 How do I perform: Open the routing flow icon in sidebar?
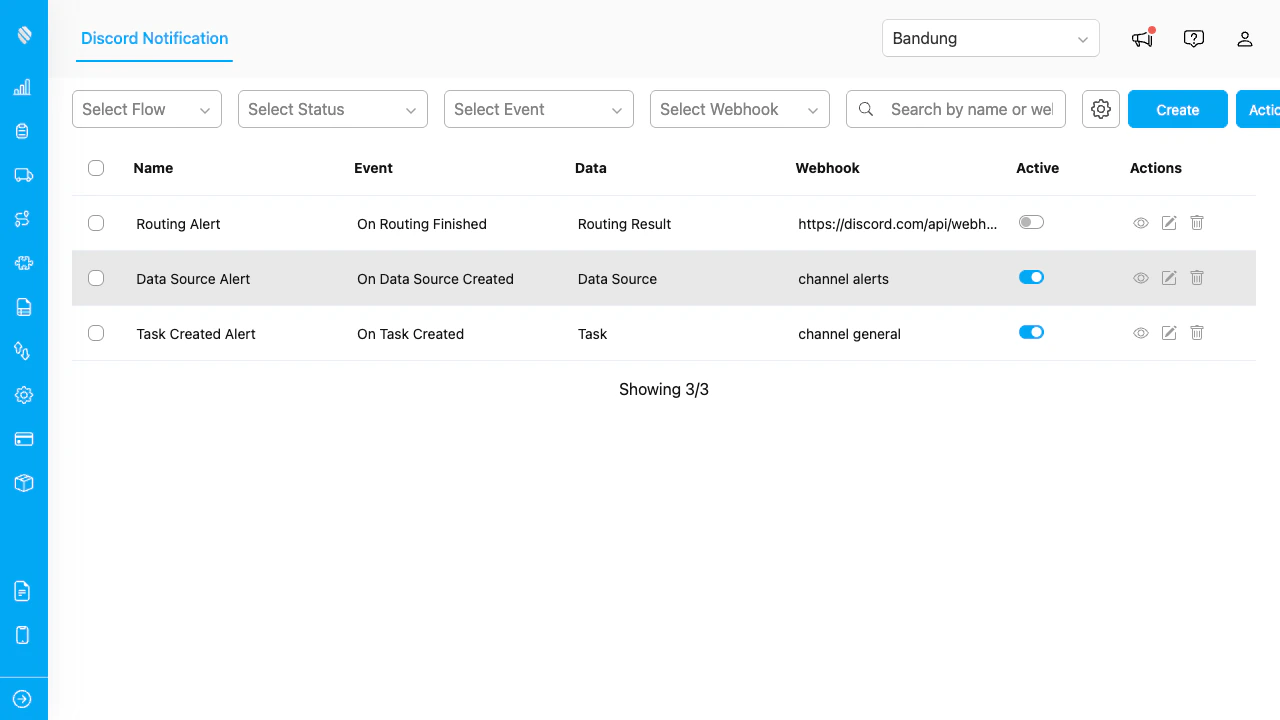point(22,219)
